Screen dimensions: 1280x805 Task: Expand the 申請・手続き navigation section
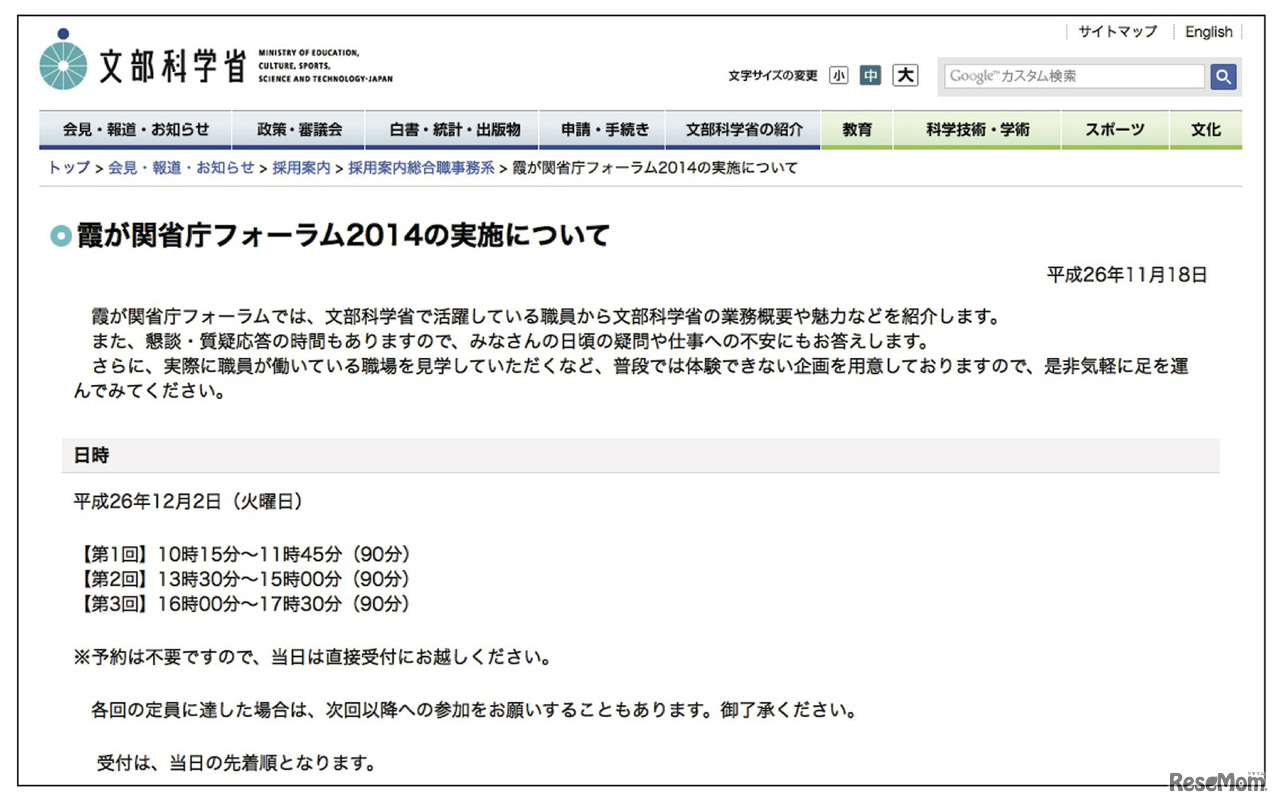click(602, 129)
